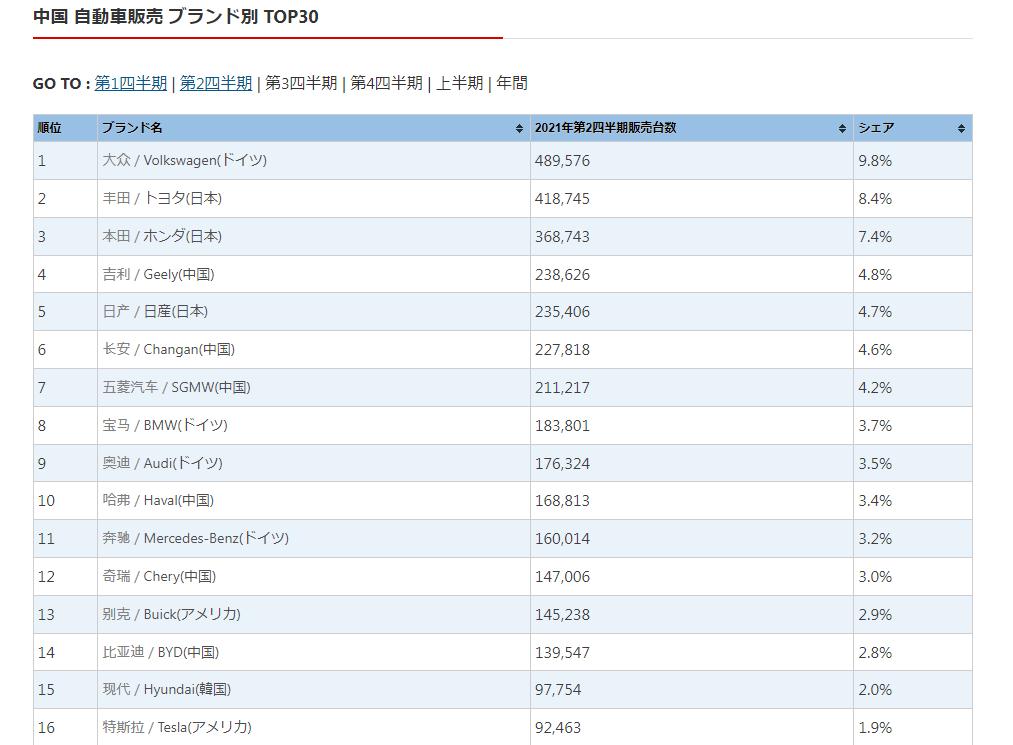Select the BYD sales figure 139,547
This screenshot has height=745, width=1013.
562,652
